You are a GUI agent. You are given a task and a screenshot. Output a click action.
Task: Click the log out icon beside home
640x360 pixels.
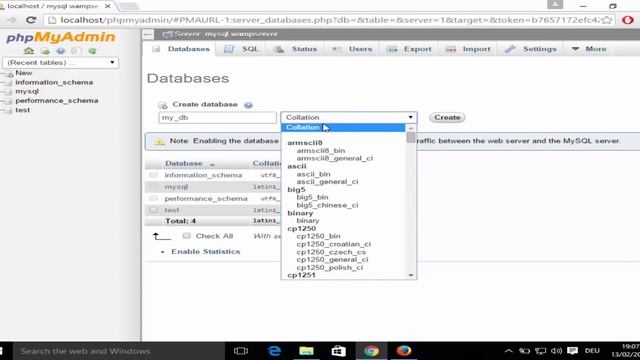[x=45, y=51]
